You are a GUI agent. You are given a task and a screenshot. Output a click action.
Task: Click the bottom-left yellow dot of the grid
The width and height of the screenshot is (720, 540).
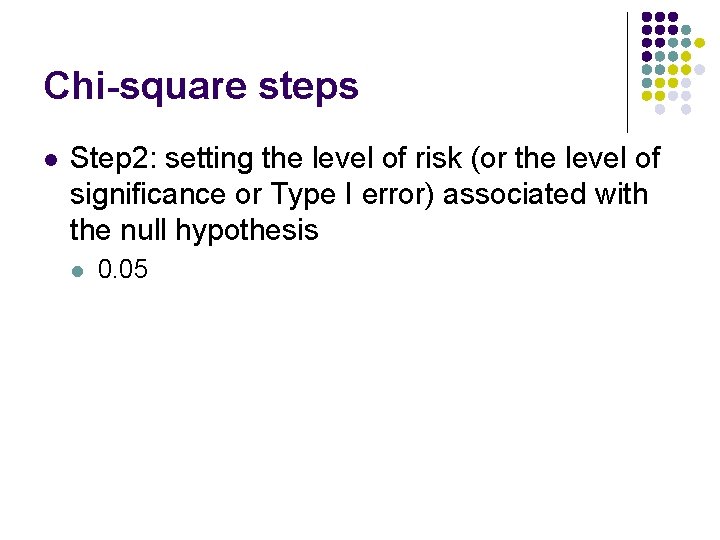click(647, 96)
